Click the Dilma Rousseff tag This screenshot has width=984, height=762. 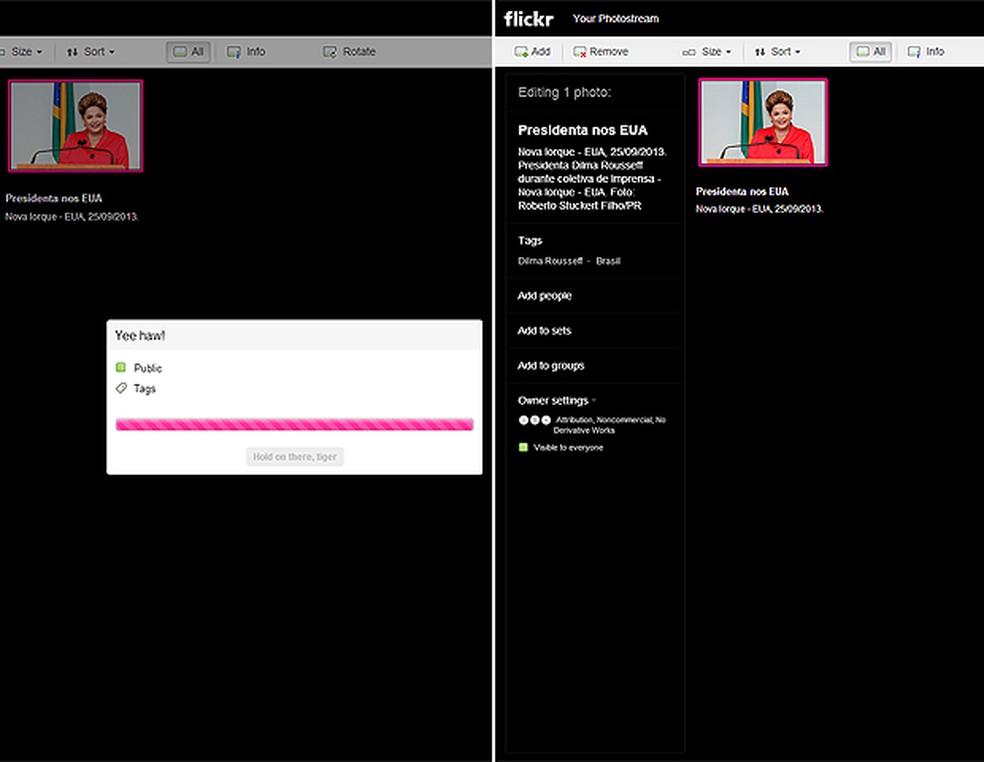click(550, 261)
